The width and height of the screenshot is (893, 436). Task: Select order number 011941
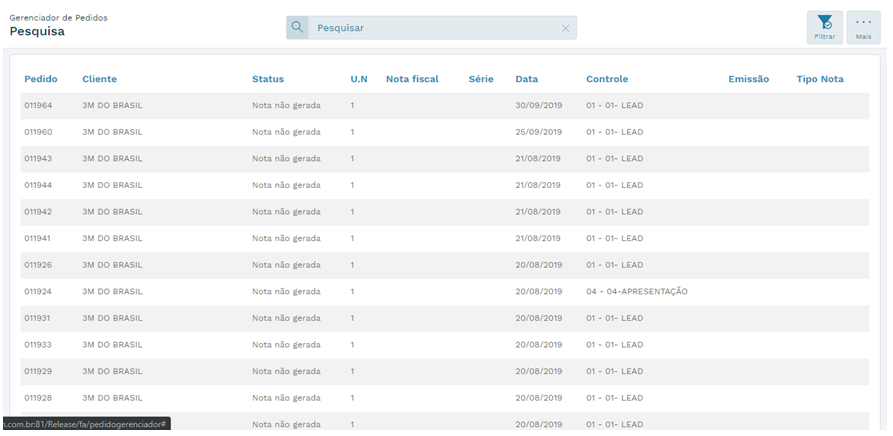[38, 238]
